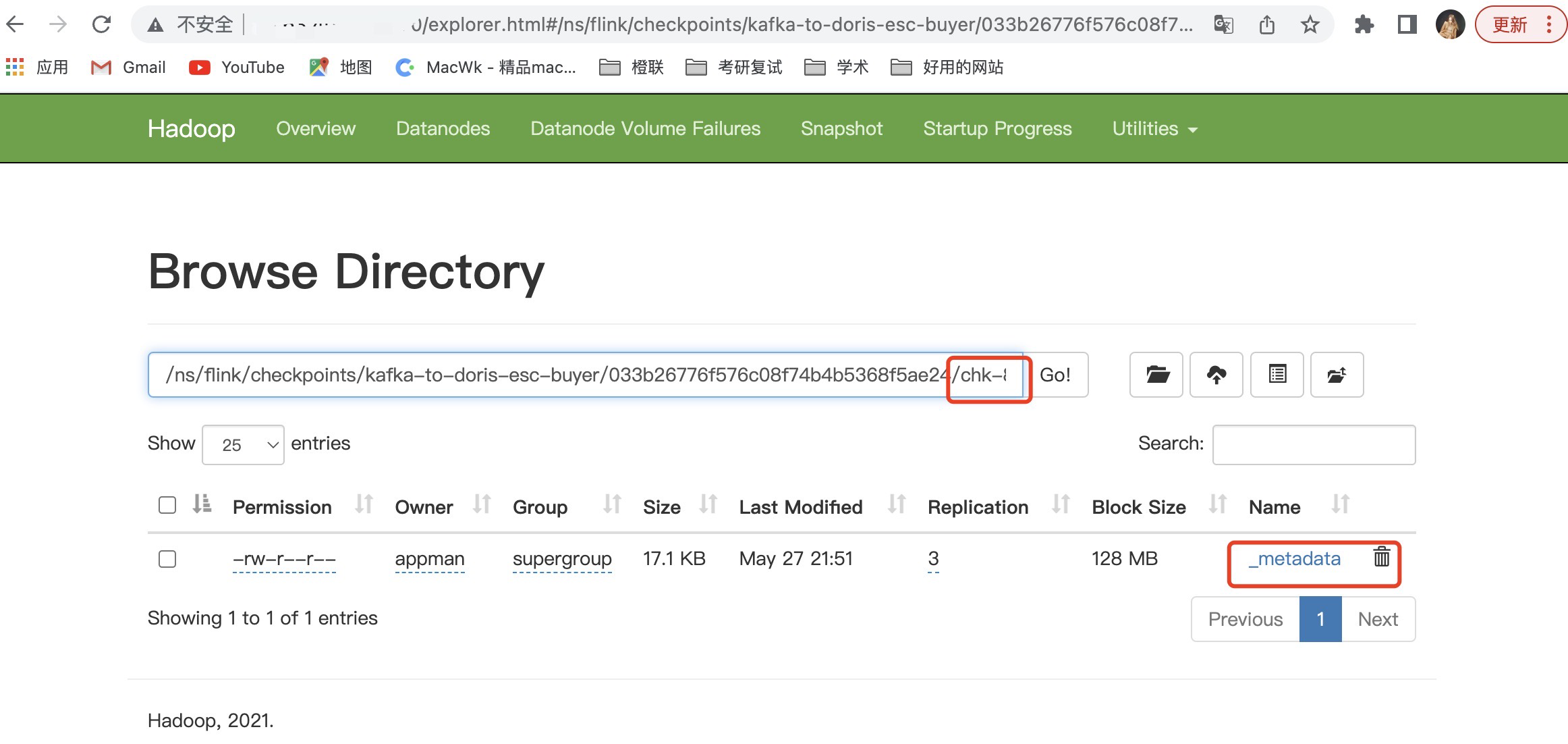
Task: Bookmark this page with the star icon
Action: click(1310, 25)
